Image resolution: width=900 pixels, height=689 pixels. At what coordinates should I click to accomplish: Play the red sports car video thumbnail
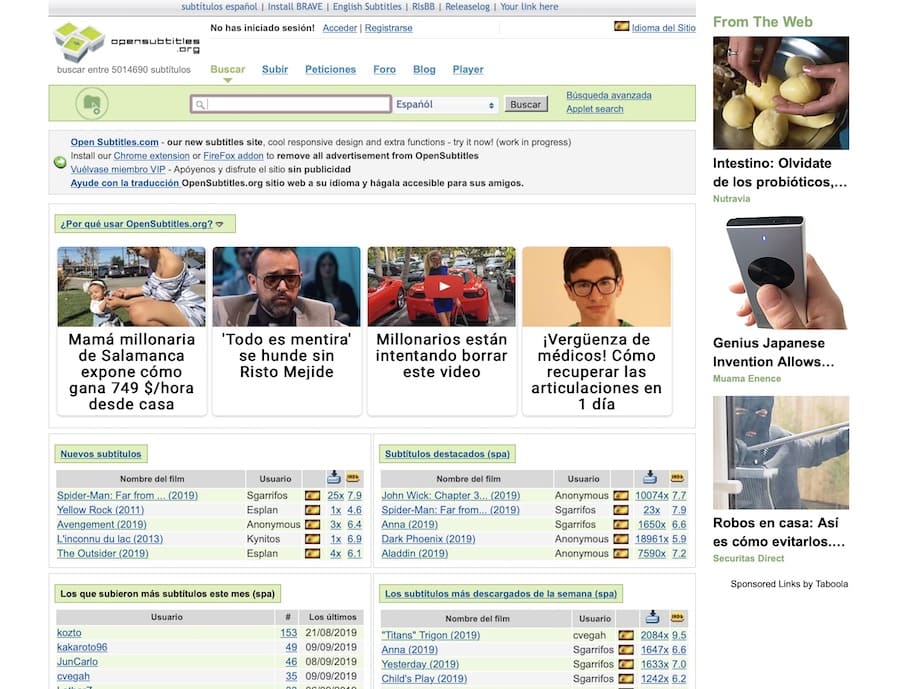pos(441,286)
